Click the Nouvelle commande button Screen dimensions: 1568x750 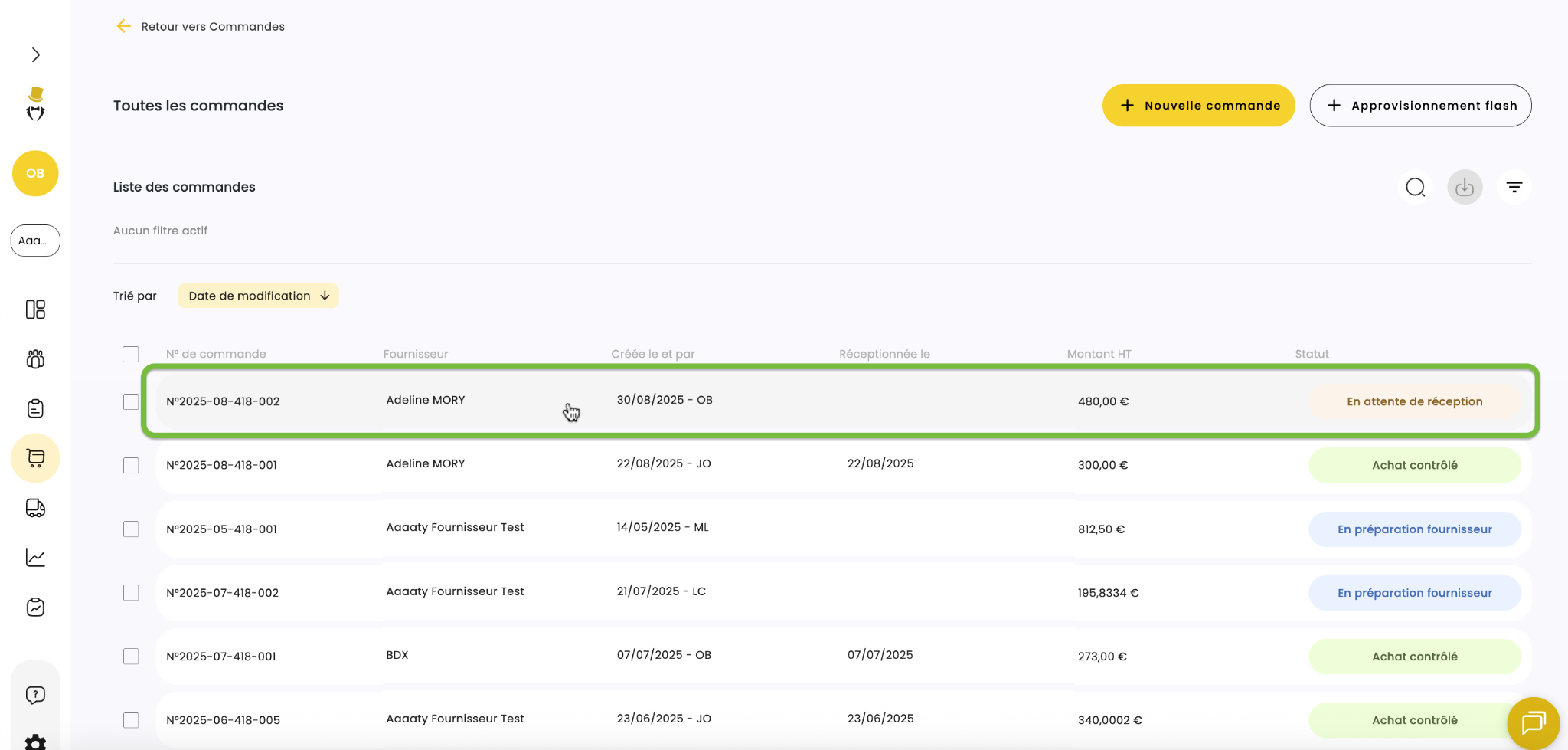1198,106
